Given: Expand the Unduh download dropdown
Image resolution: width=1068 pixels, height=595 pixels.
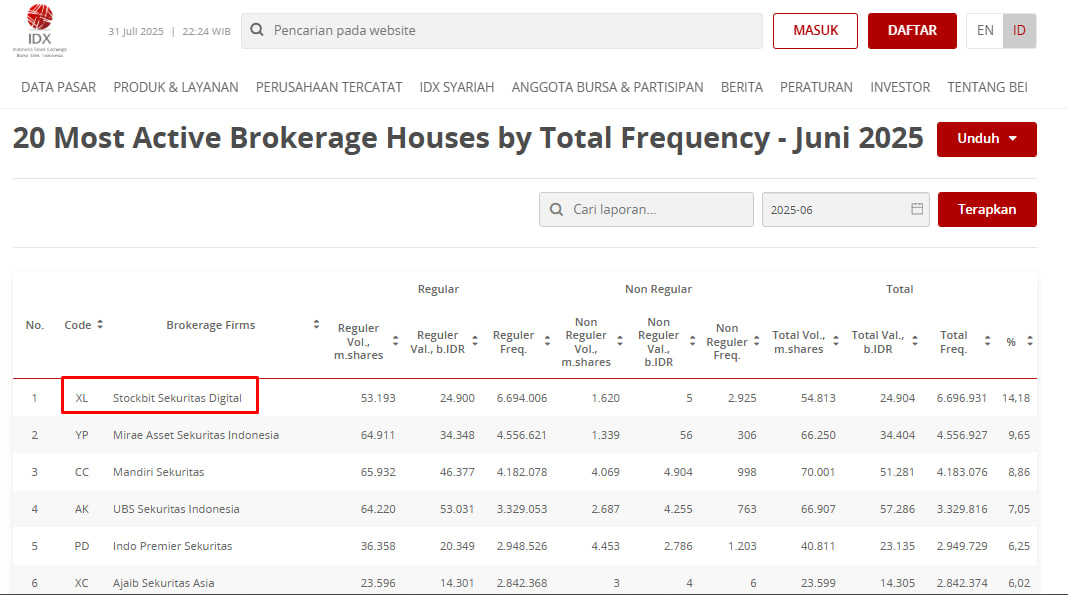Looking at the screenshot, I should point(986,139).
